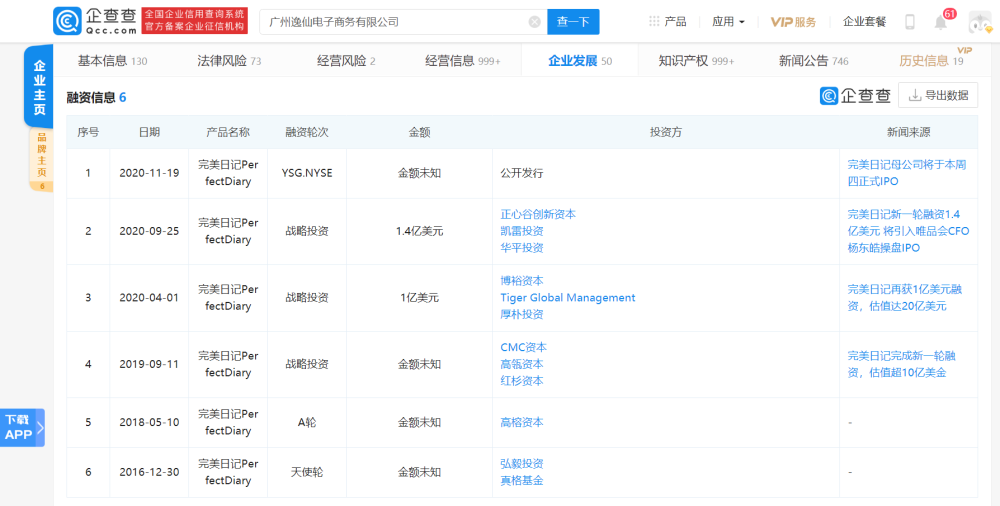Click date cell 2019-09-11
The height and width of the screenshot is (506, 1000).
(149, 364)
